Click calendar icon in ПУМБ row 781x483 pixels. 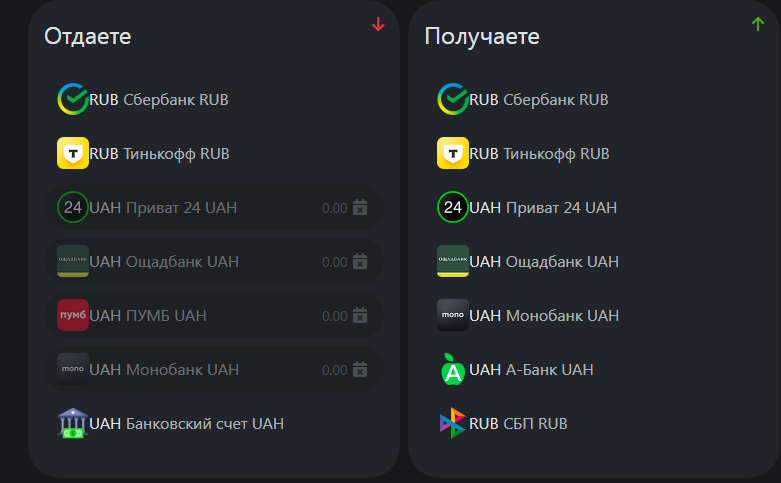point(360,316)
